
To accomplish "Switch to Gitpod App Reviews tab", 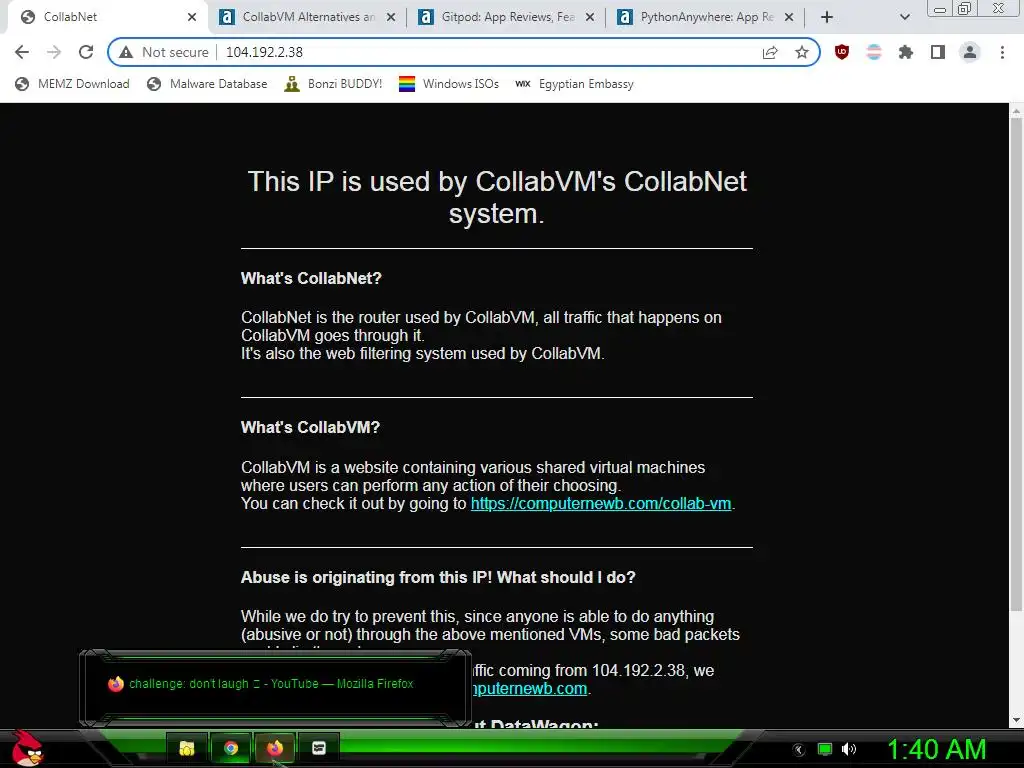I will coord(507,17).
